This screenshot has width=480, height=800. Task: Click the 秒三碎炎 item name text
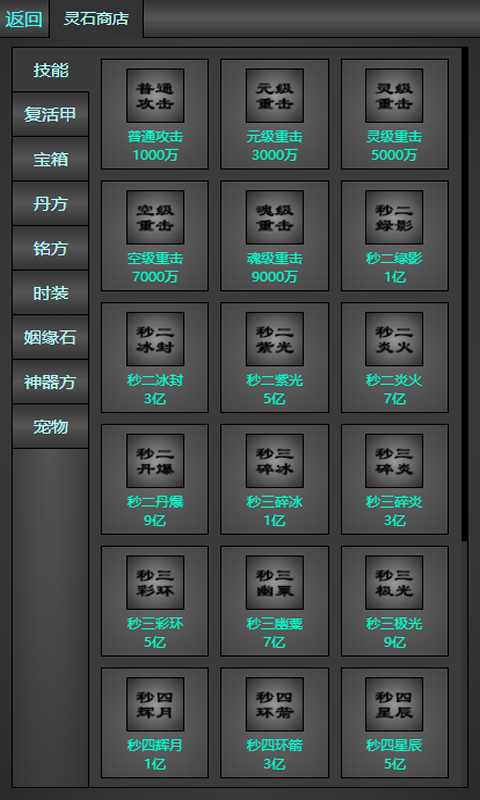[394, 502]
